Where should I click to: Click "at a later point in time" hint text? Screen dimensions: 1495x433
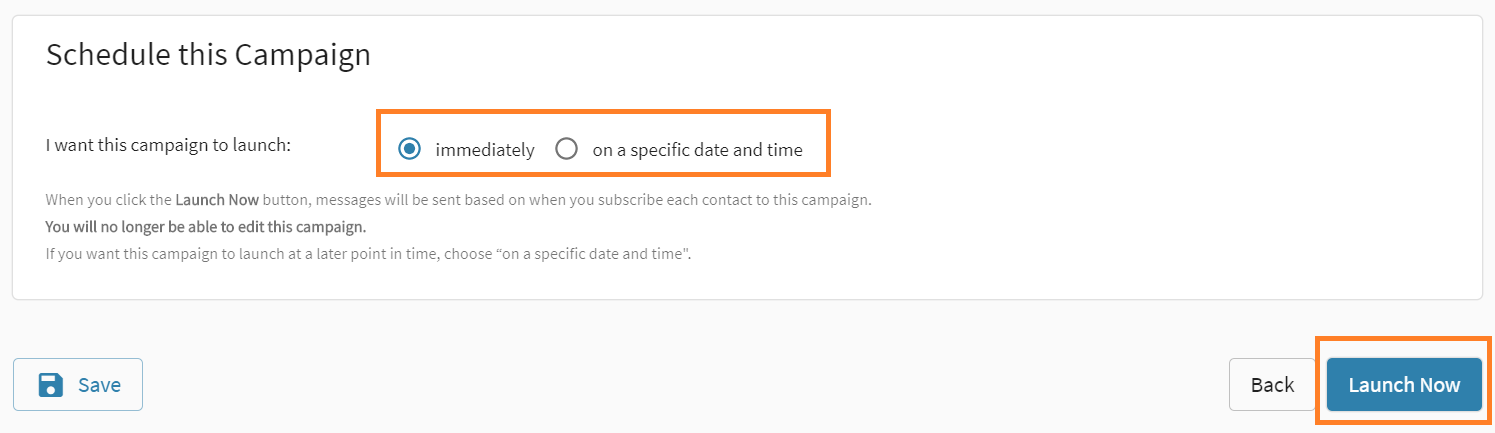coord(320,253)
